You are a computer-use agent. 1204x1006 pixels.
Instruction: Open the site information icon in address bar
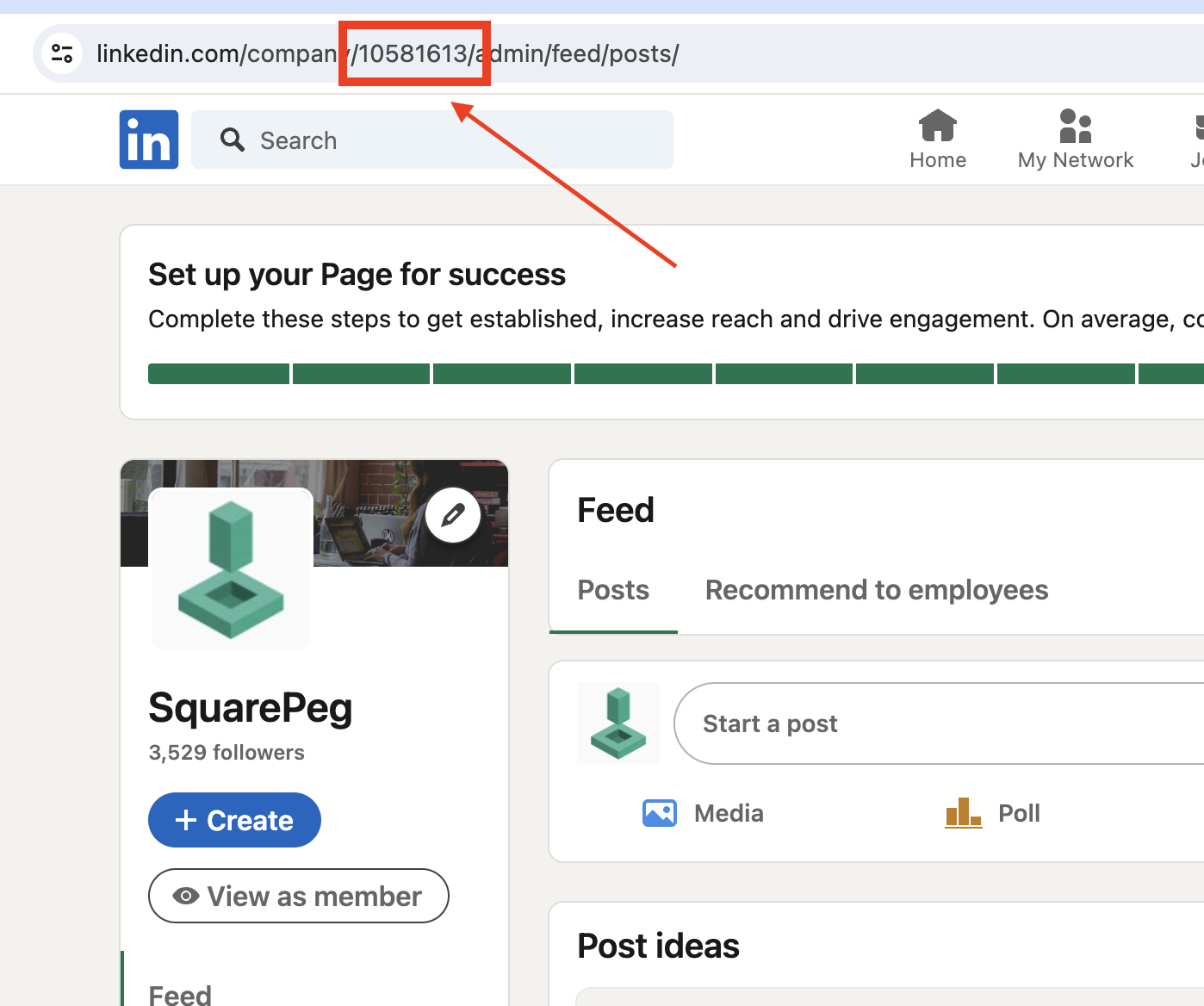[62, 53]
